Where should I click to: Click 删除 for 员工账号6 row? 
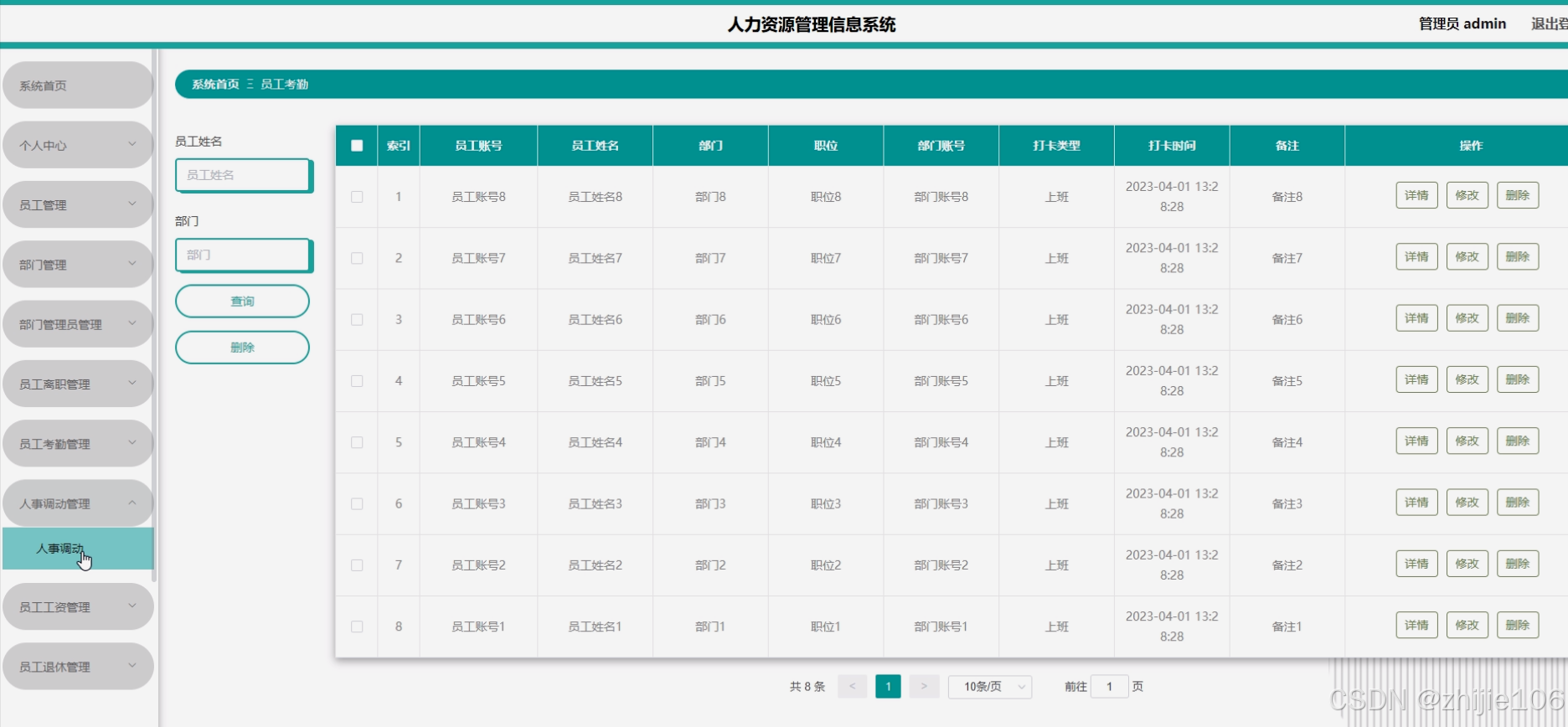pos(1518,318)
